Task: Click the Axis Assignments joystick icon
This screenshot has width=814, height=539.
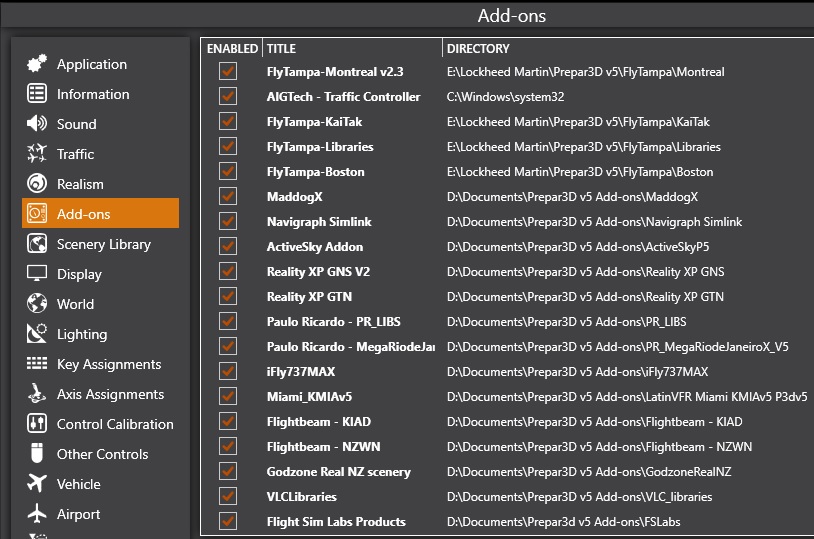Action: coord(37,393)
